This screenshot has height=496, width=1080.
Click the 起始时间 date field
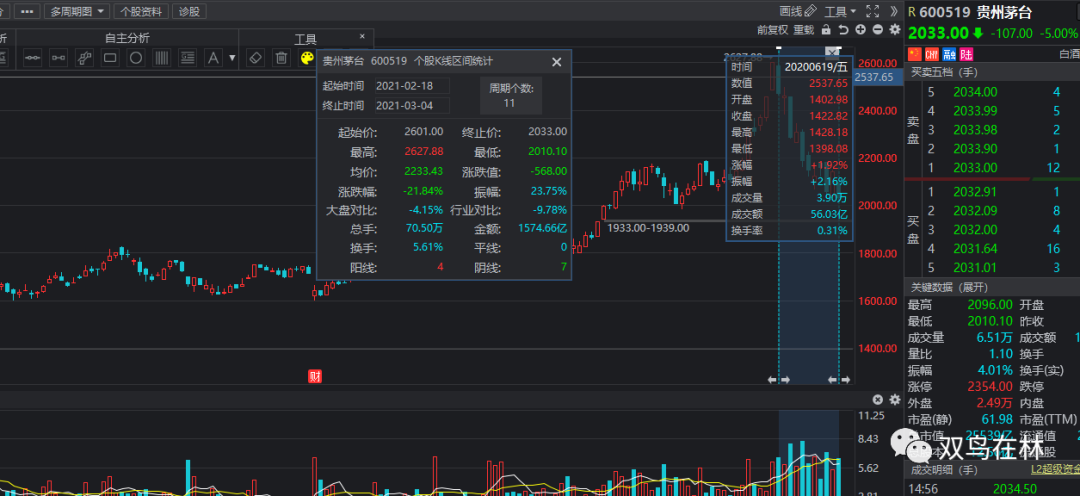(412, 85)
